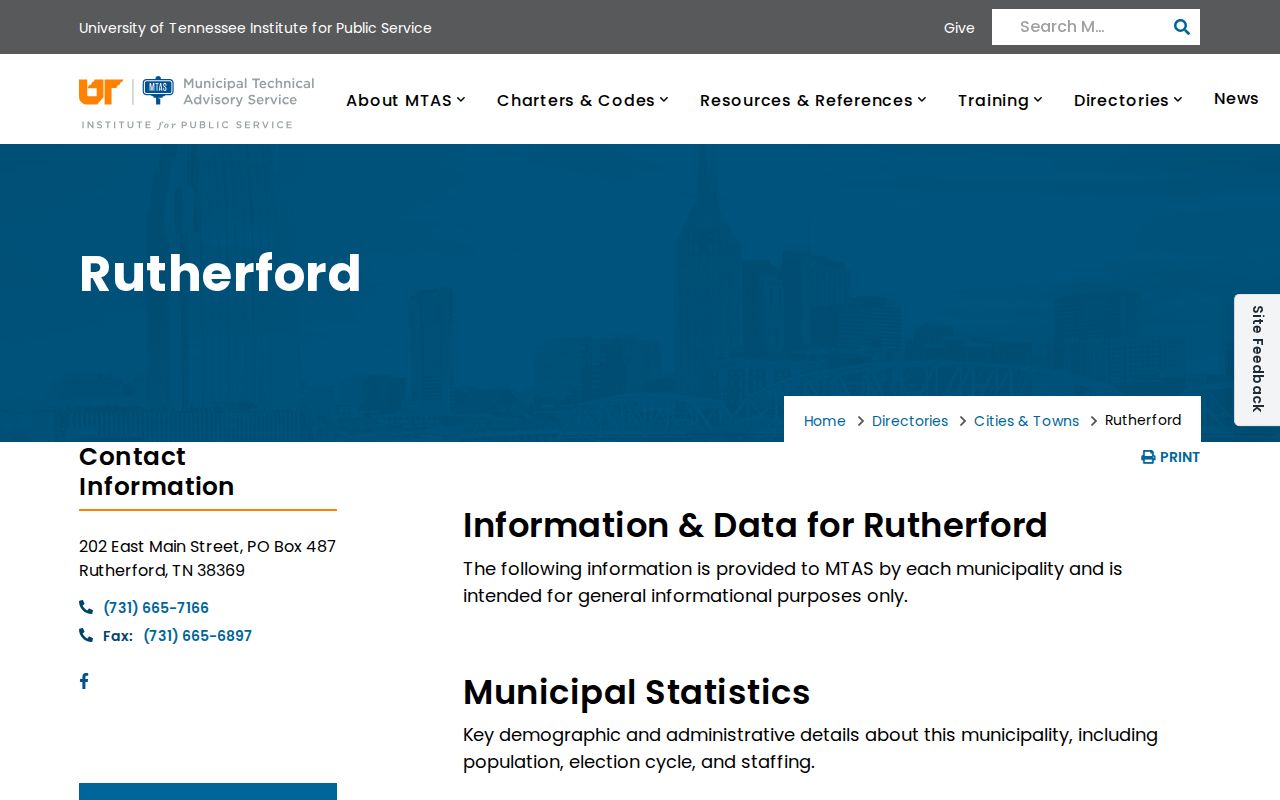Open the Facebook icon link
The width and height of the screenshot is (1280, 800).
point(84,681)
